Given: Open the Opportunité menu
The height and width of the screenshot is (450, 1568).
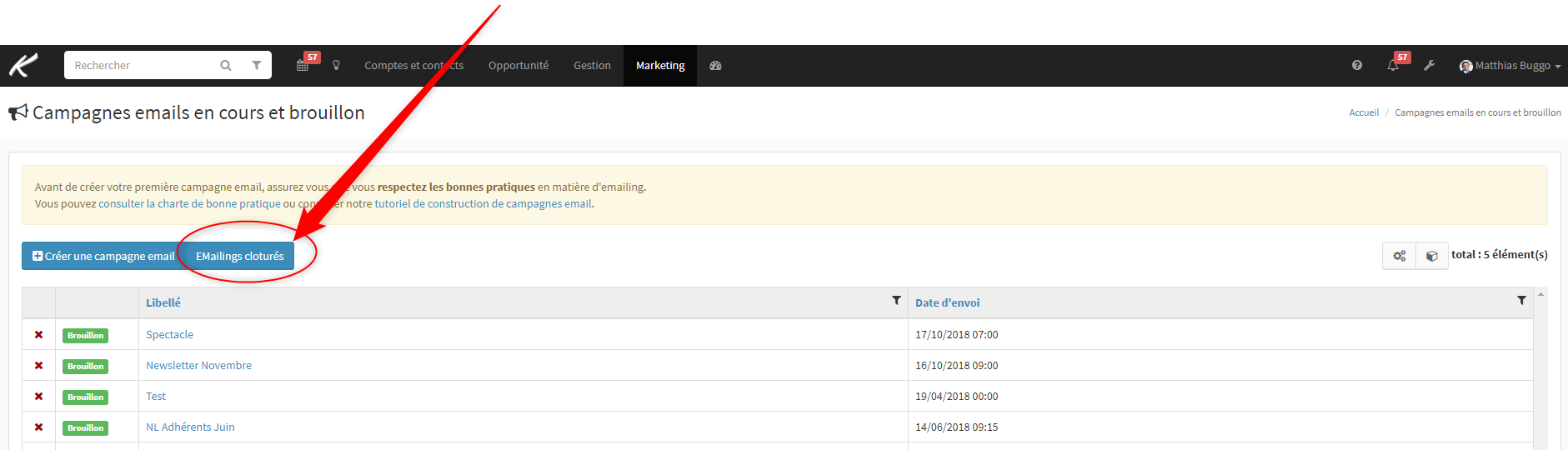Looking at the screenshot, I should click(x=518, y=65).
